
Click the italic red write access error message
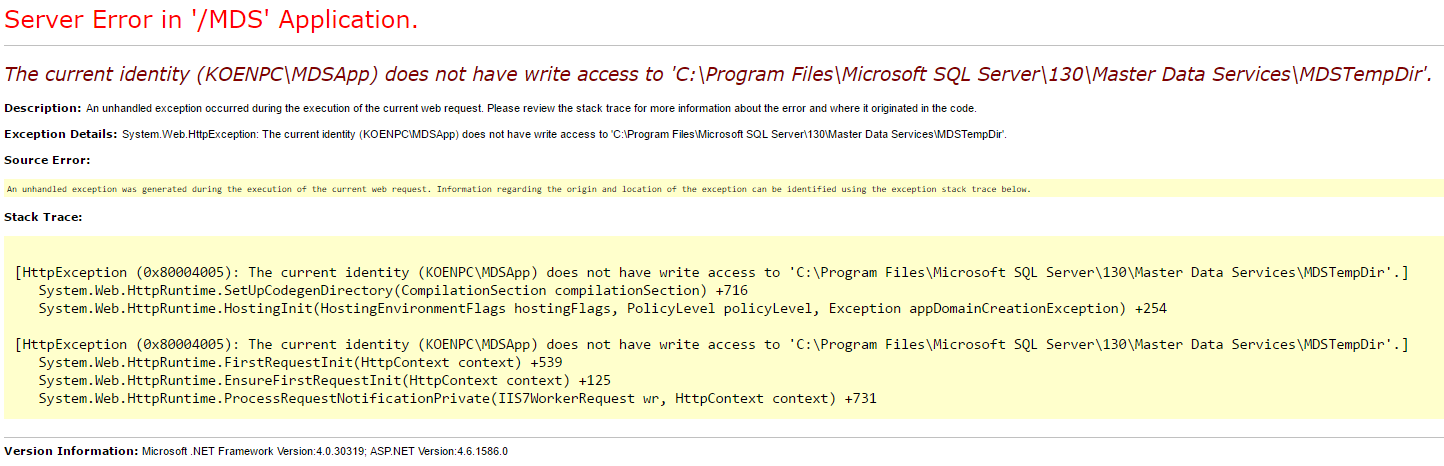pyautogui.click(x=719, y=74)
